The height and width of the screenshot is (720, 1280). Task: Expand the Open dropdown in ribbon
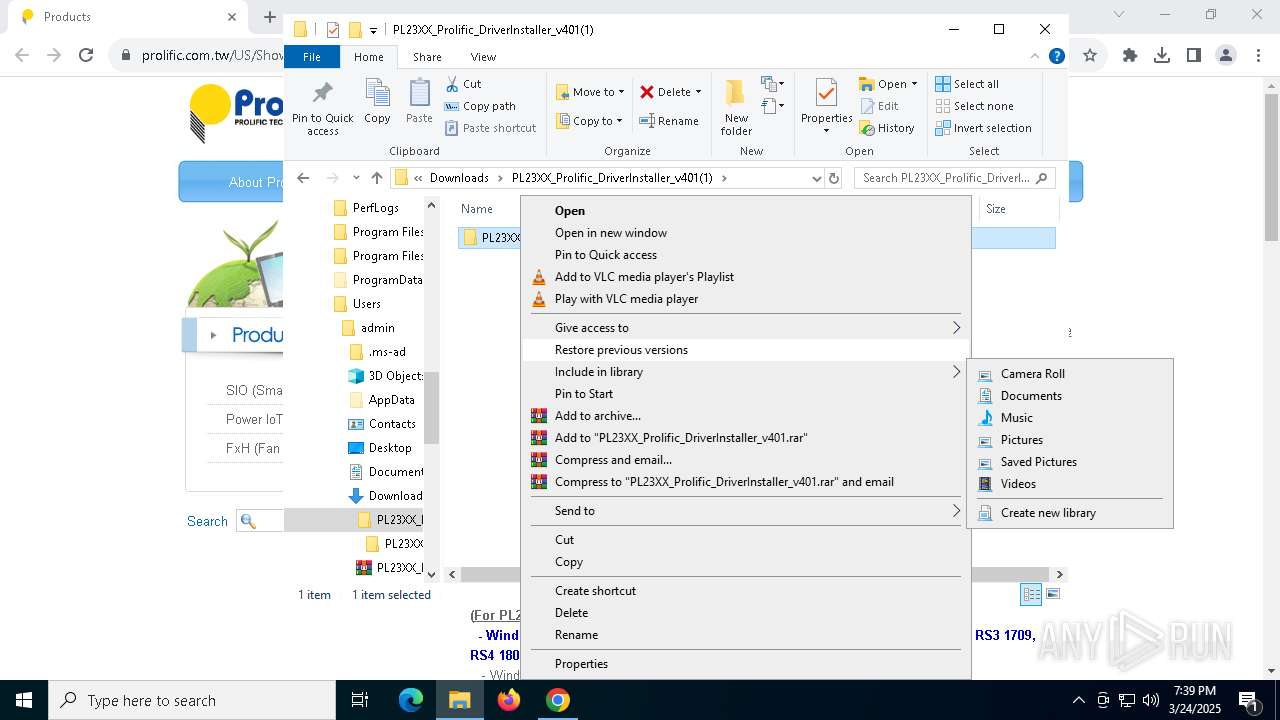point(914,84)
